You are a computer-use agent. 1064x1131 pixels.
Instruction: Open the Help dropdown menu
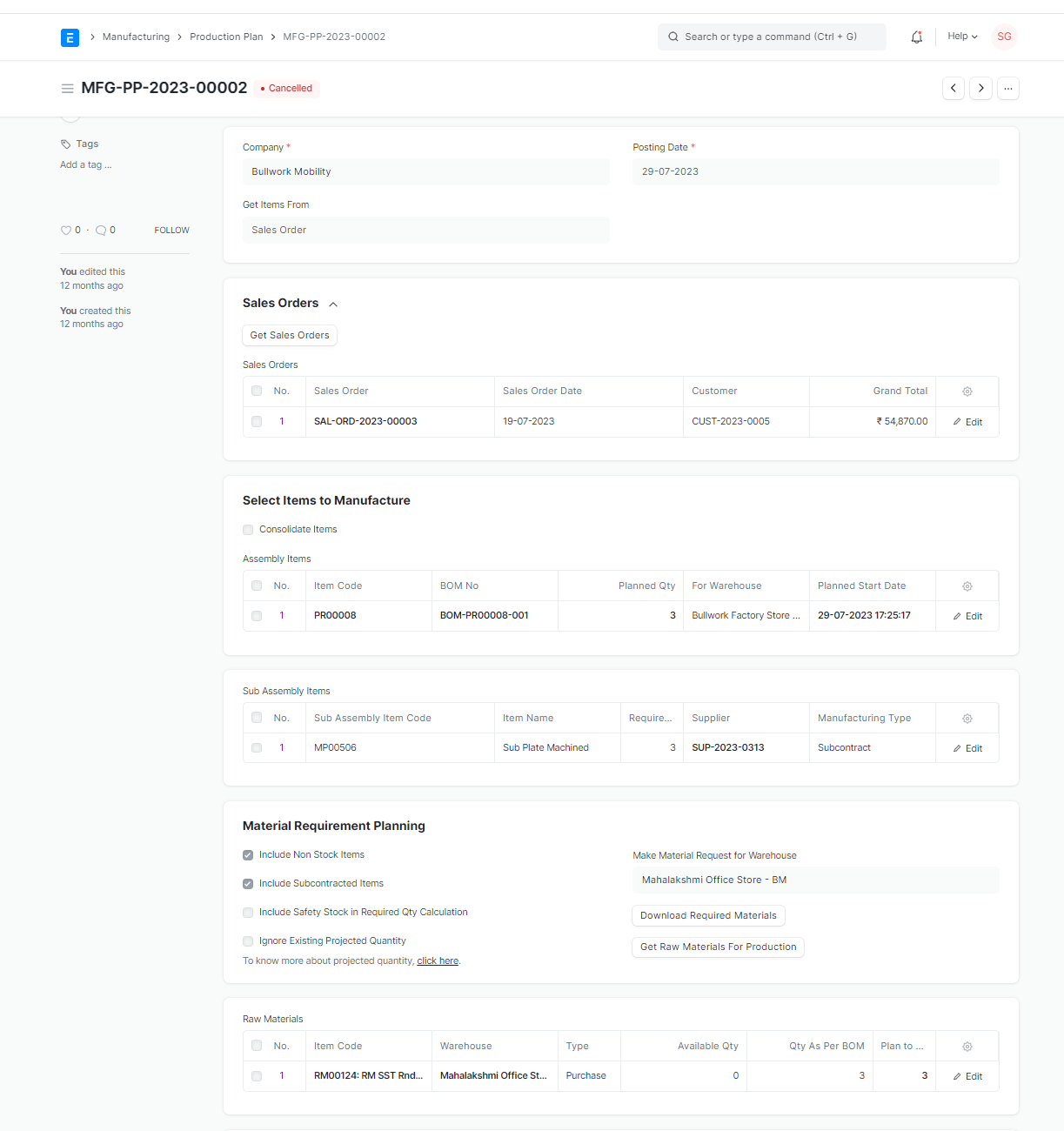pyautogui.click(x=962, y=37)
